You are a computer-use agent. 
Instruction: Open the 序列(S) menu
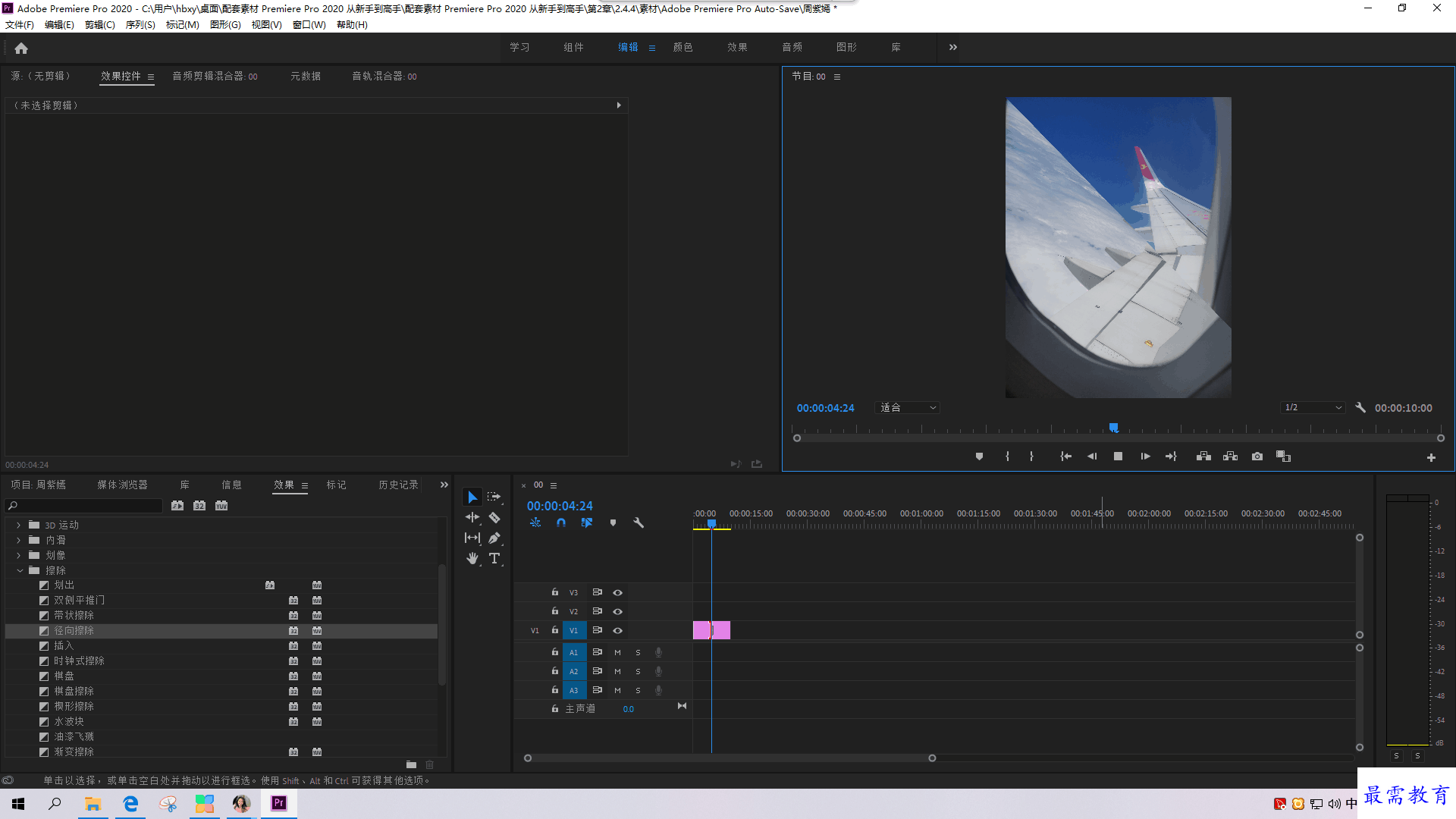coord(140,25)
